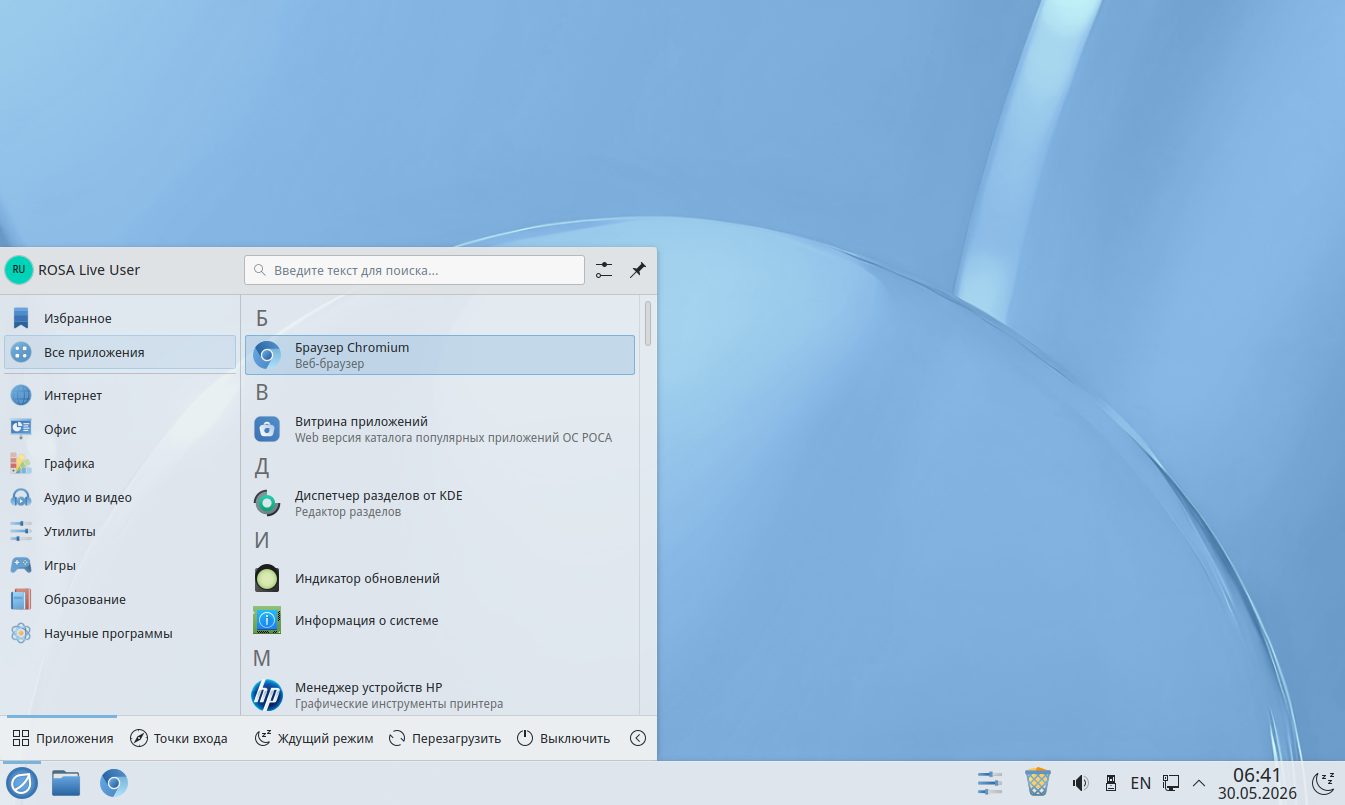Open the Научные программы category
Viewport: 1345px width, 805px height.
tap(120, 633)
